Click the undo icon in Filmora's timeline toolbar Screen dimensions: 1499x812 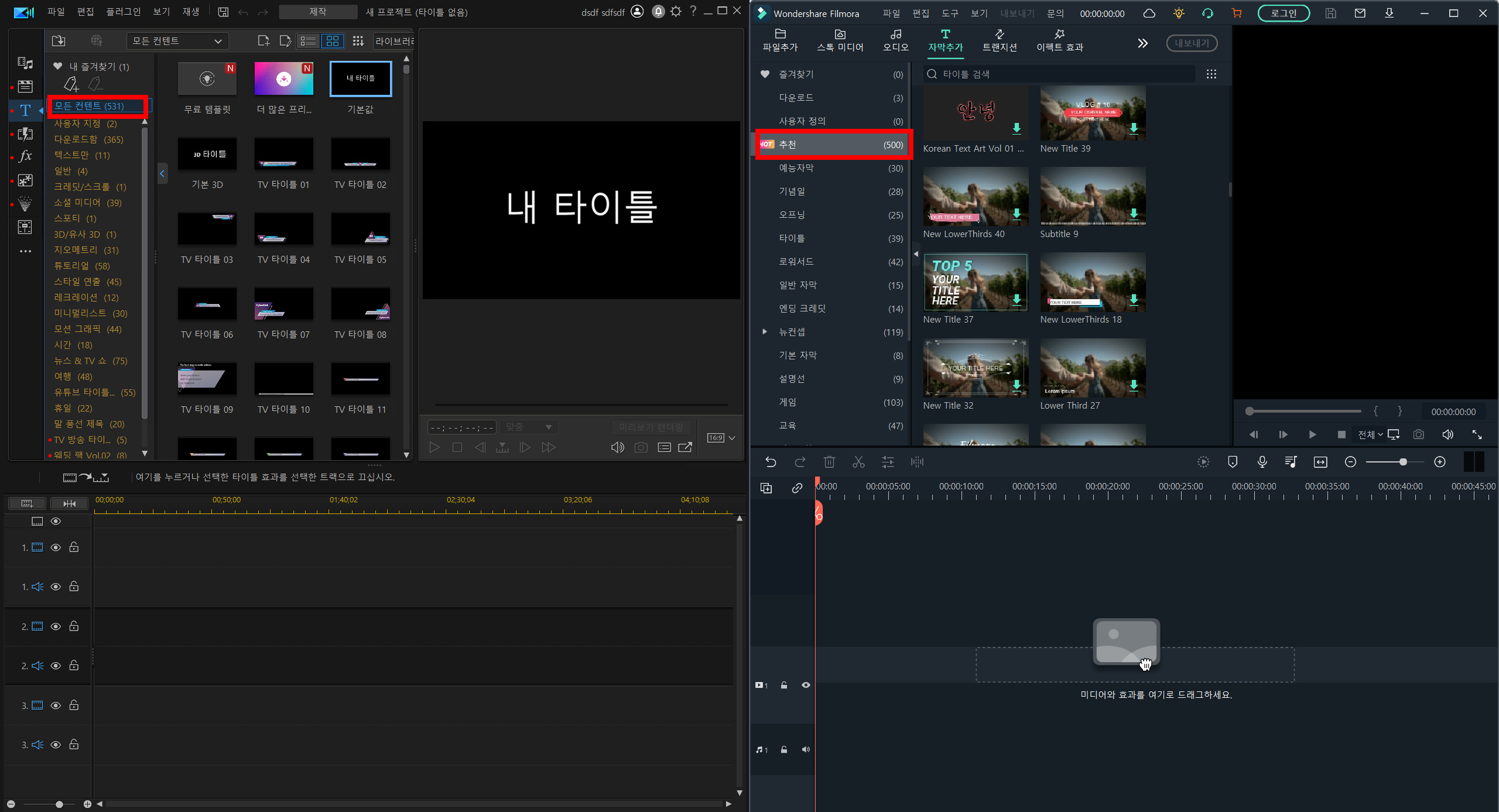[x=771, y=462]
